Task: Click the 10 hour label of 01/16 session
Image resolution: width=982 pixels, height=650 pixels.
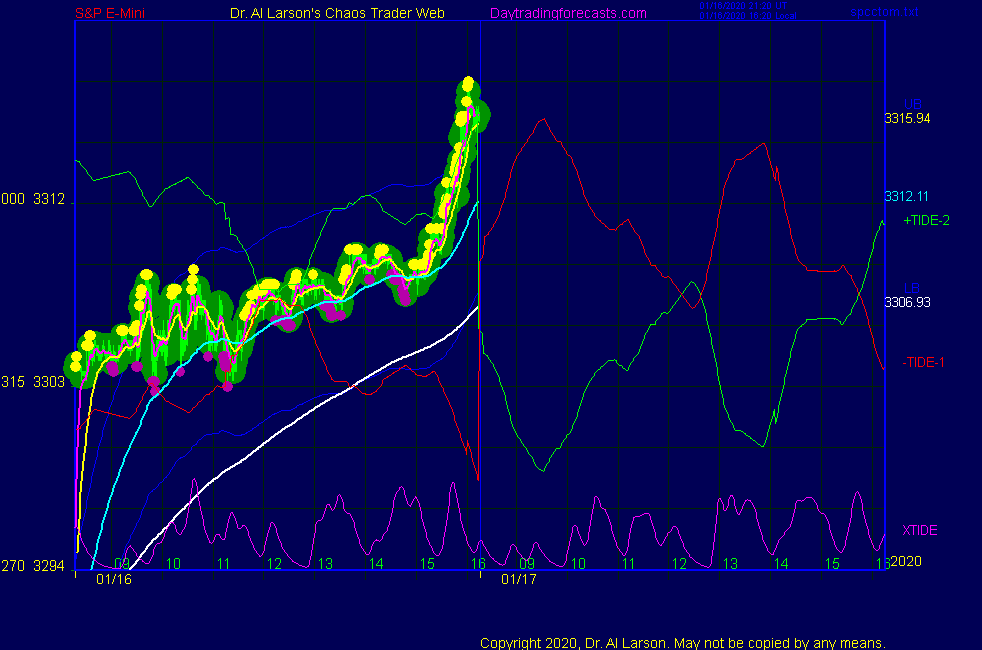Action: tap(173, 564)
